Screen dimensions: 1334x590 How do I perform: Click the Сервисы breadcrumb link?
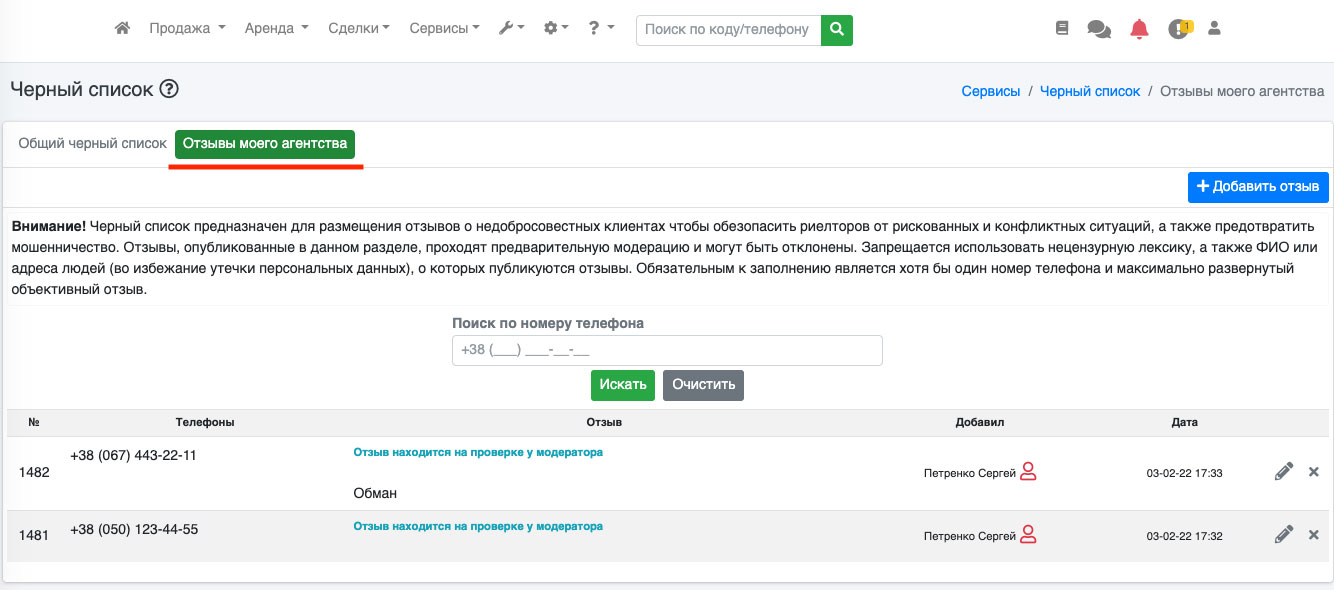[990, 91]
